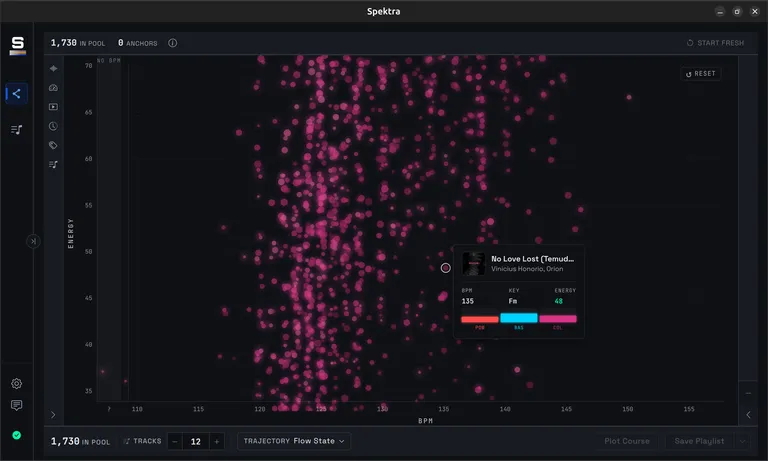Expand the right panel chevron

point(748,415)
